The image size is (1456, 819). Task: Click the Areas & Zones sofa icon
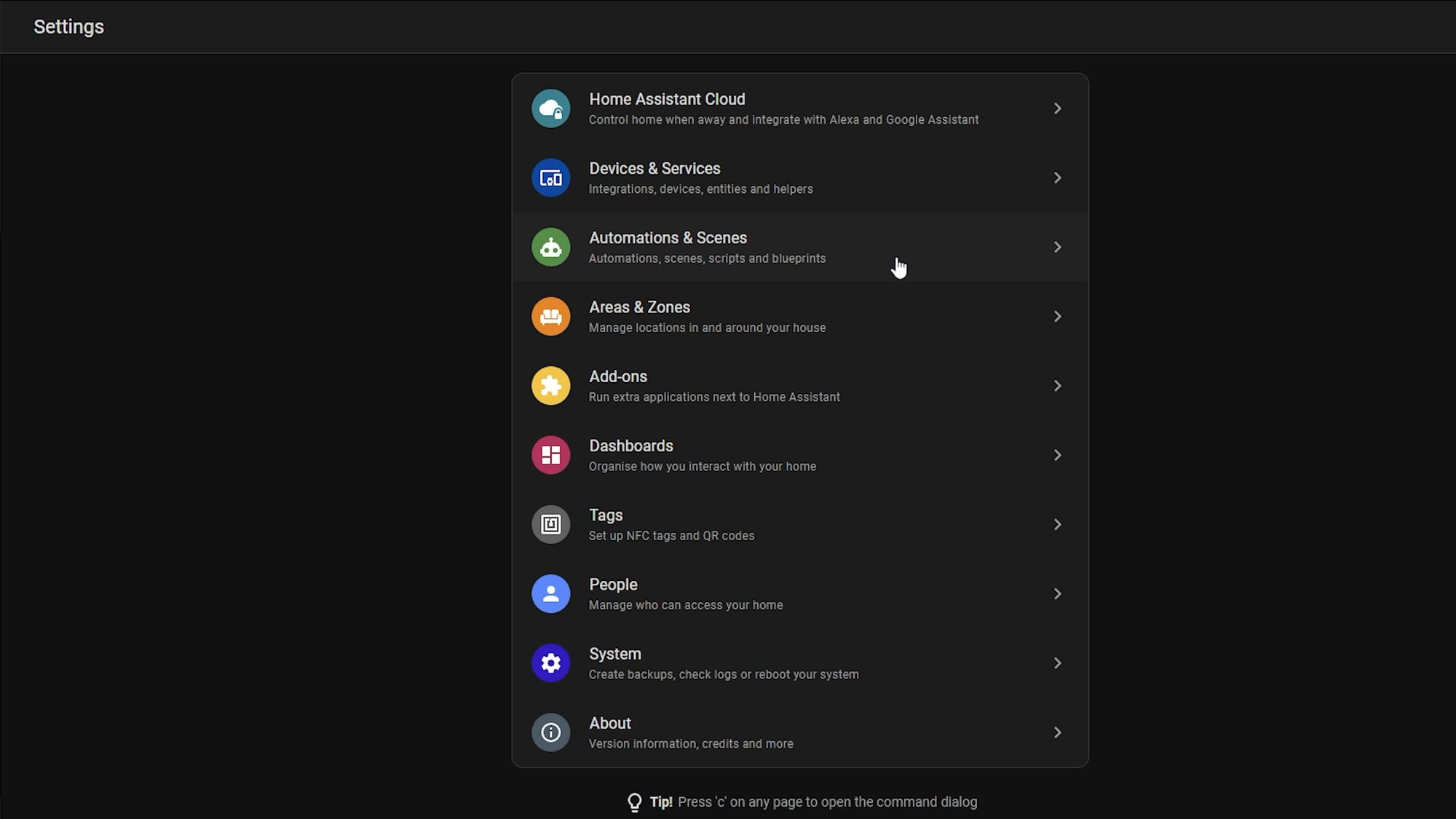(550, 317)
